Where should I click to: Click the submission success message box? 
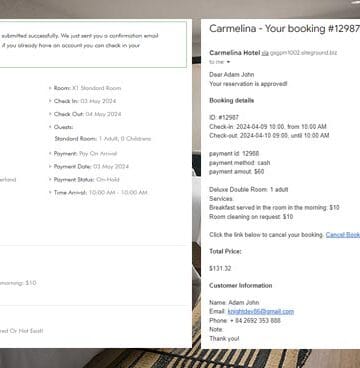(x=93, y=44)
